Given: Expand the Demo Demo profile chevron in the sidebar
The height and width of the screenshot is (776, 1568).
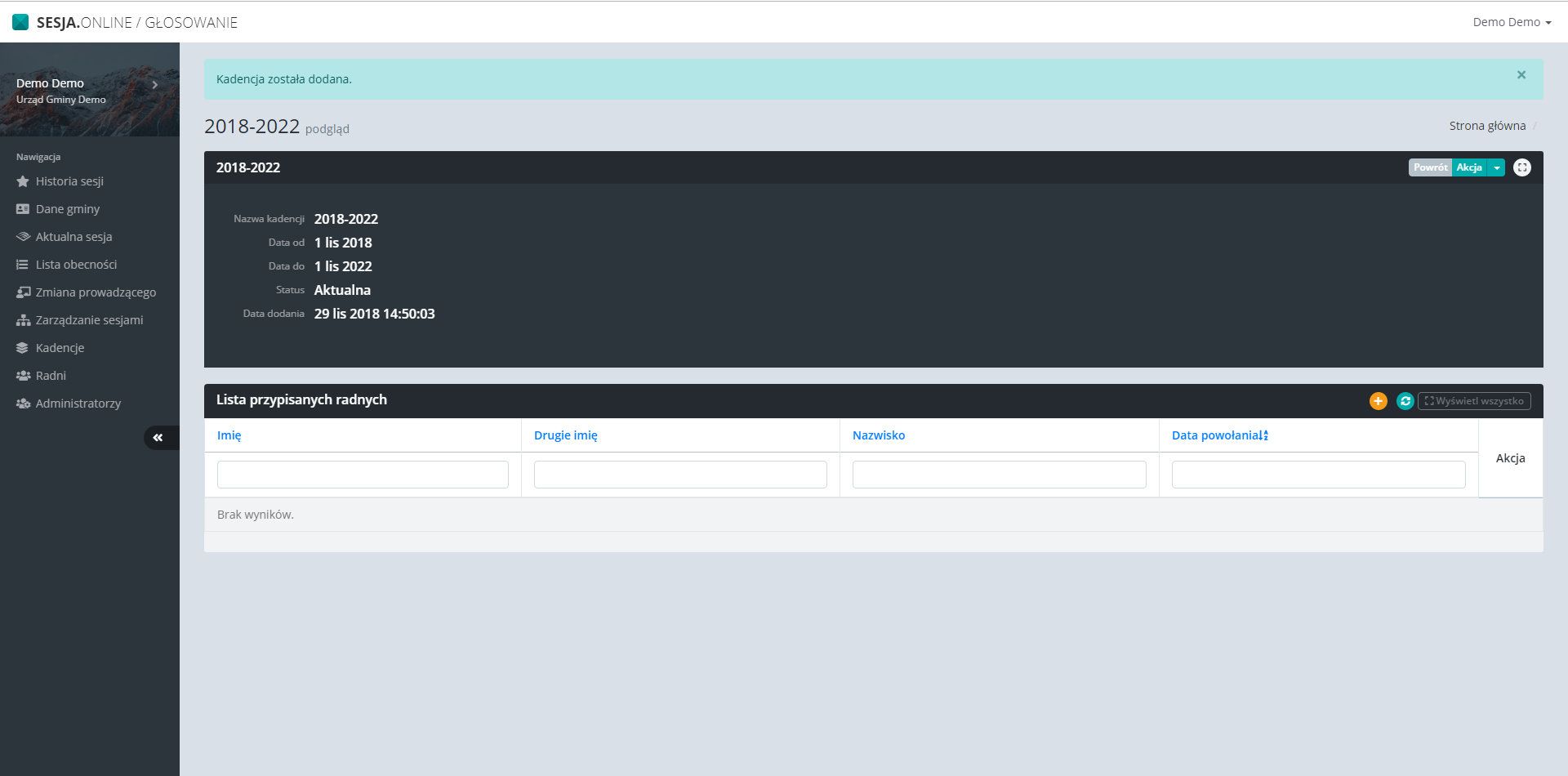Looking at the screenshot, I should [x=154, y=84].
